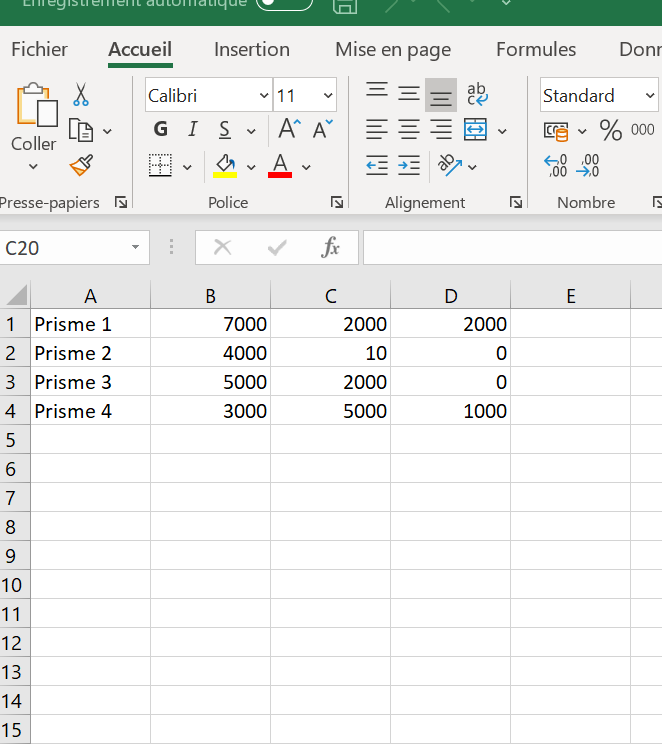Click the wrap text icon
The height and width of the screenshot is (744, 662).
(x=477, y=94)
